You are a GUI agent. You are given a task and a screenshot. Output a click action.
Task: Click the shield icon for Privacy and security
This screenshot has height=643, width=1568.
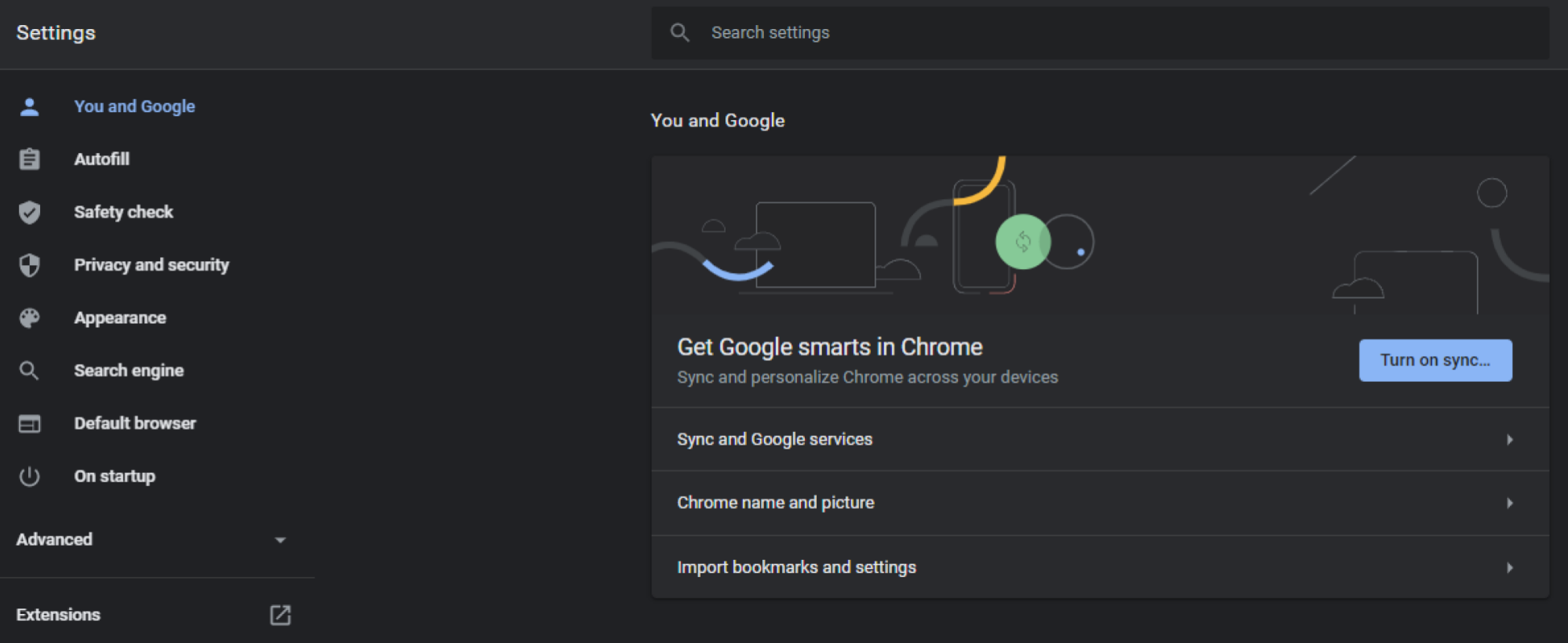pyautogui.click(x=29, y=265)
